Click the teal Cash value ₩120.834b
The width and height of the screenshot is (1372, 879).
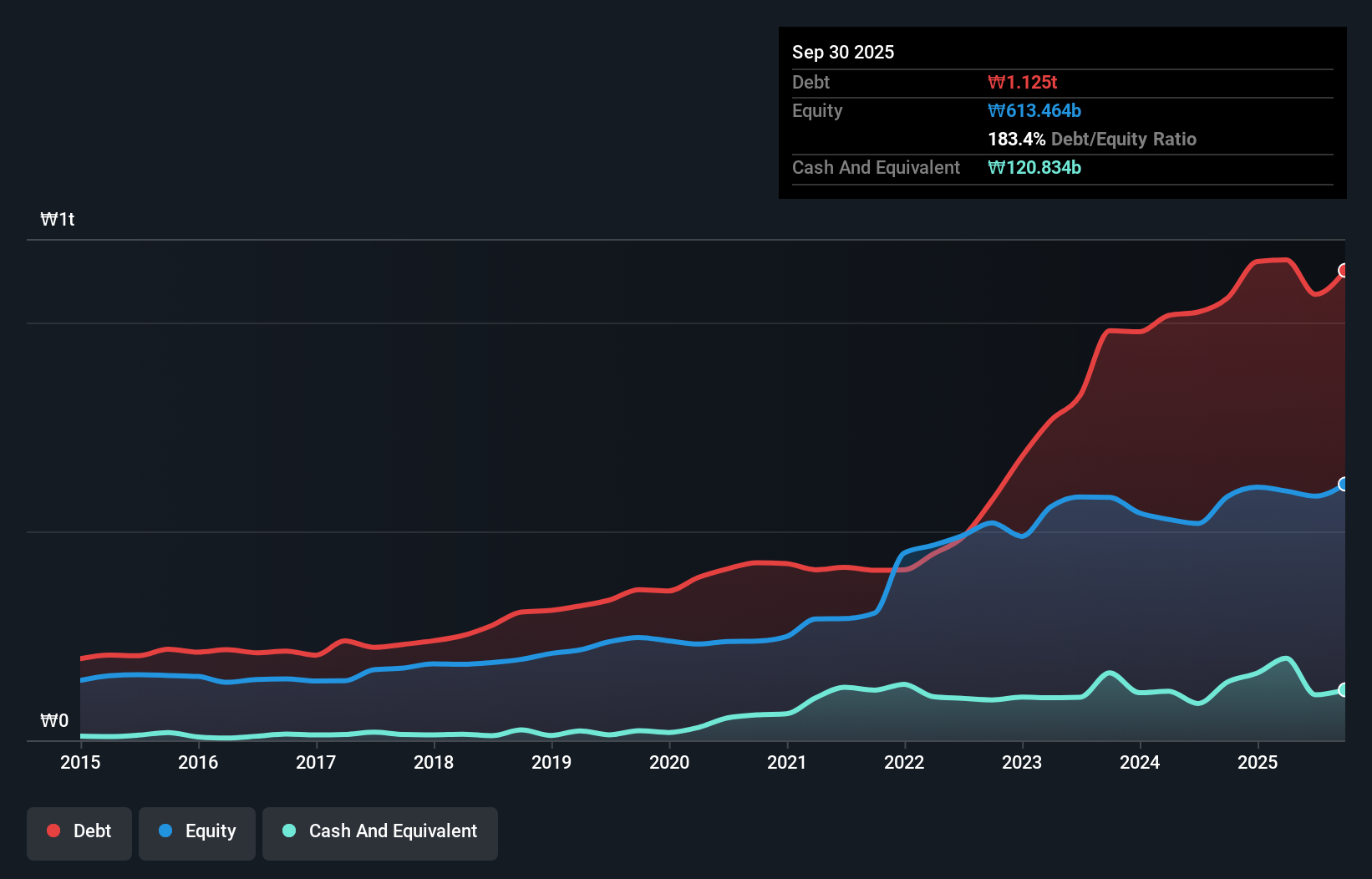[1034, 167]
